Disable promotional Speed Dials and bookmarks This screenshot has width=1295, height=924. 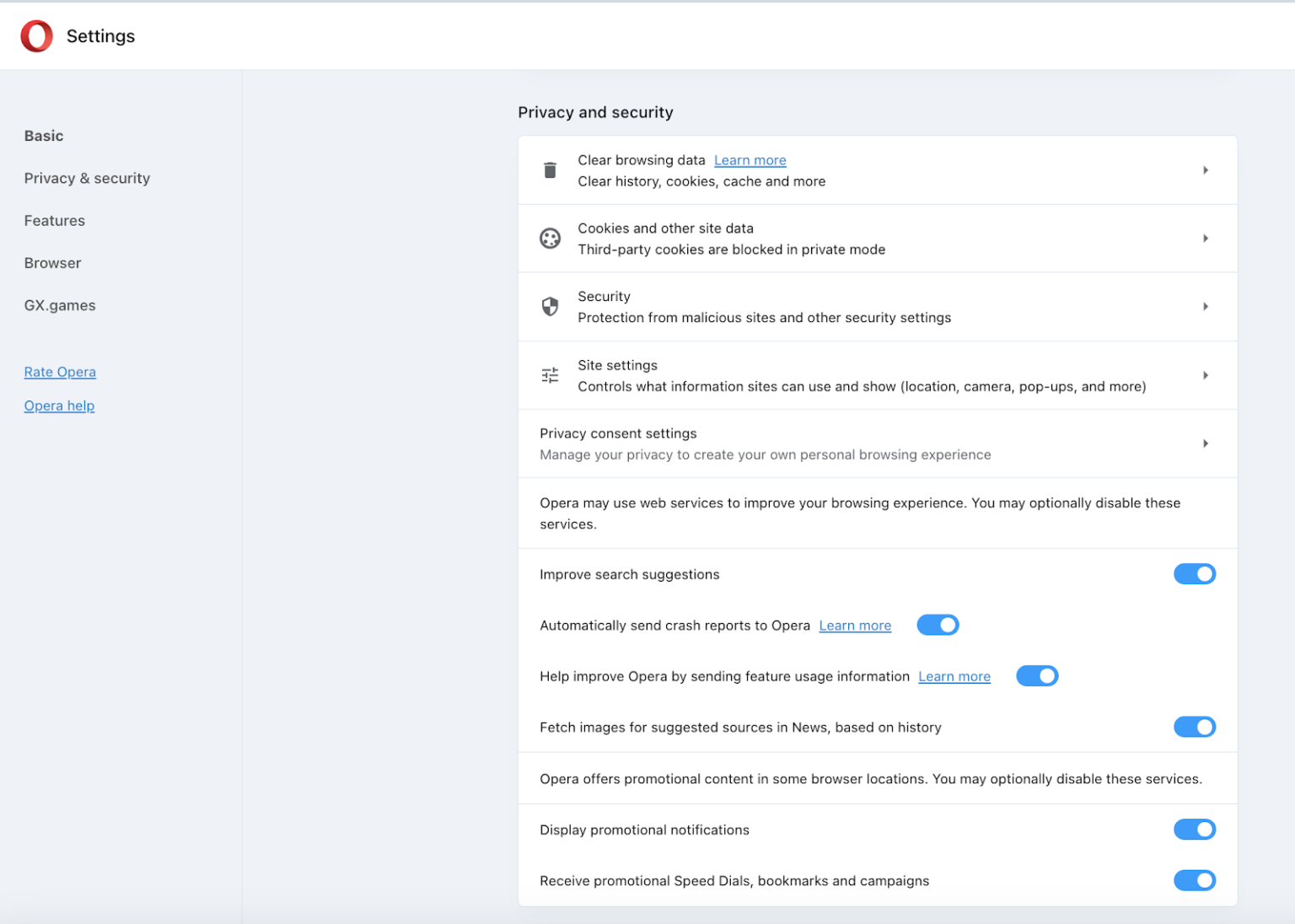1195,880
